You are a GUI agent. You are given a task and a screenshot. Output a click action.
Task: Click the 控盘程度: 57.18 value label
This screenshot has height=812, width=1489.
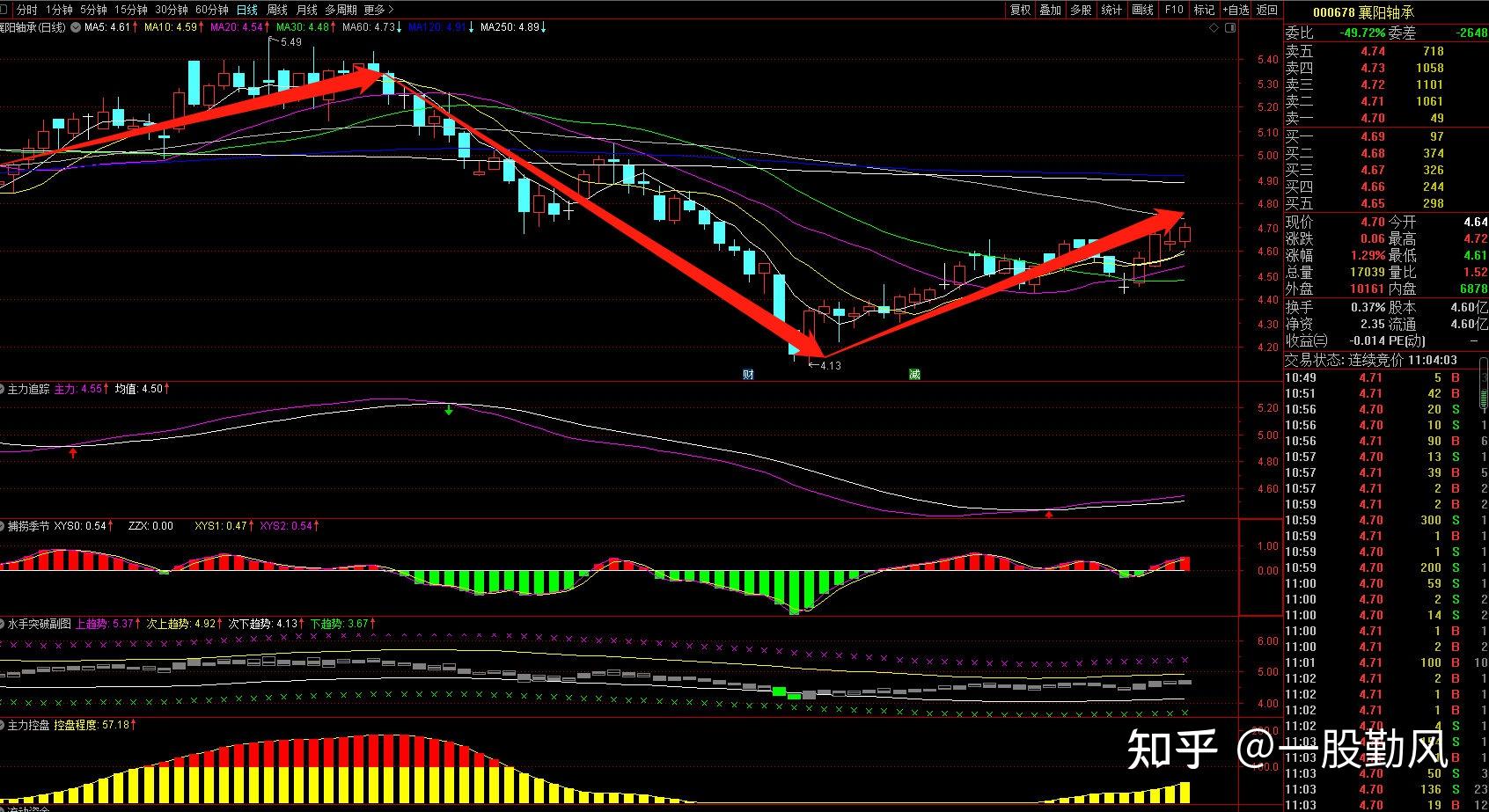[93, 725]
